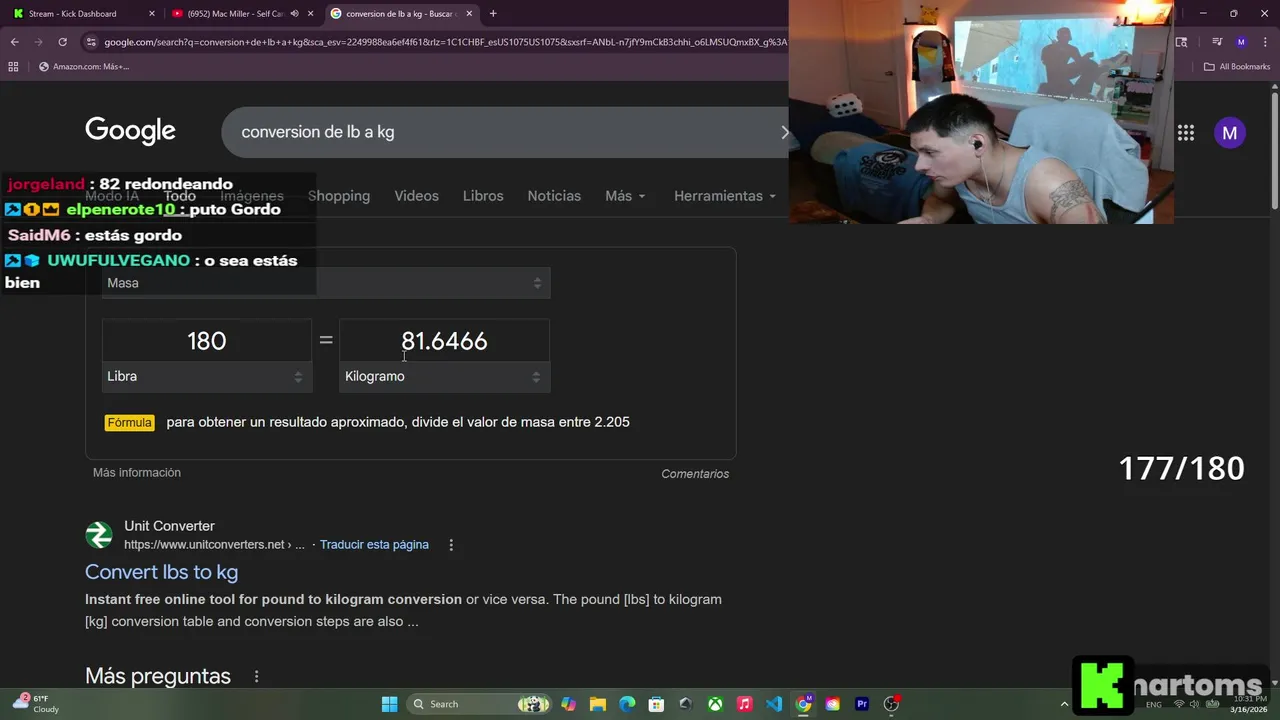1280x720 pixels.
Task: Open the Amazon.com bookmark
Action: (84, 67)
